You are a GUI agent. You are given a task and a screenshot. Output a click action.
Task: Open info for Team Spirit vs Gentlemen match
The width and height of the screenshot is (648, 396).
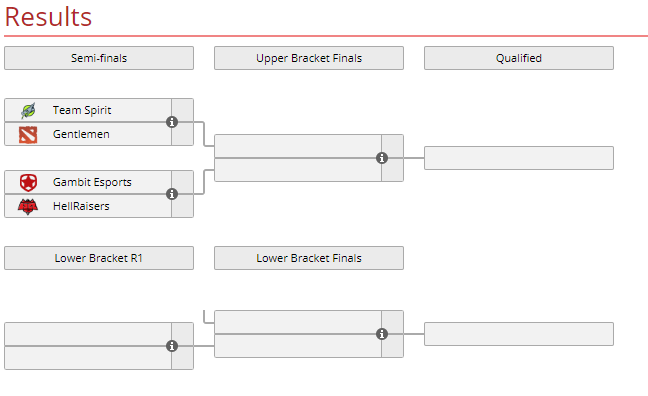[172, 122]
